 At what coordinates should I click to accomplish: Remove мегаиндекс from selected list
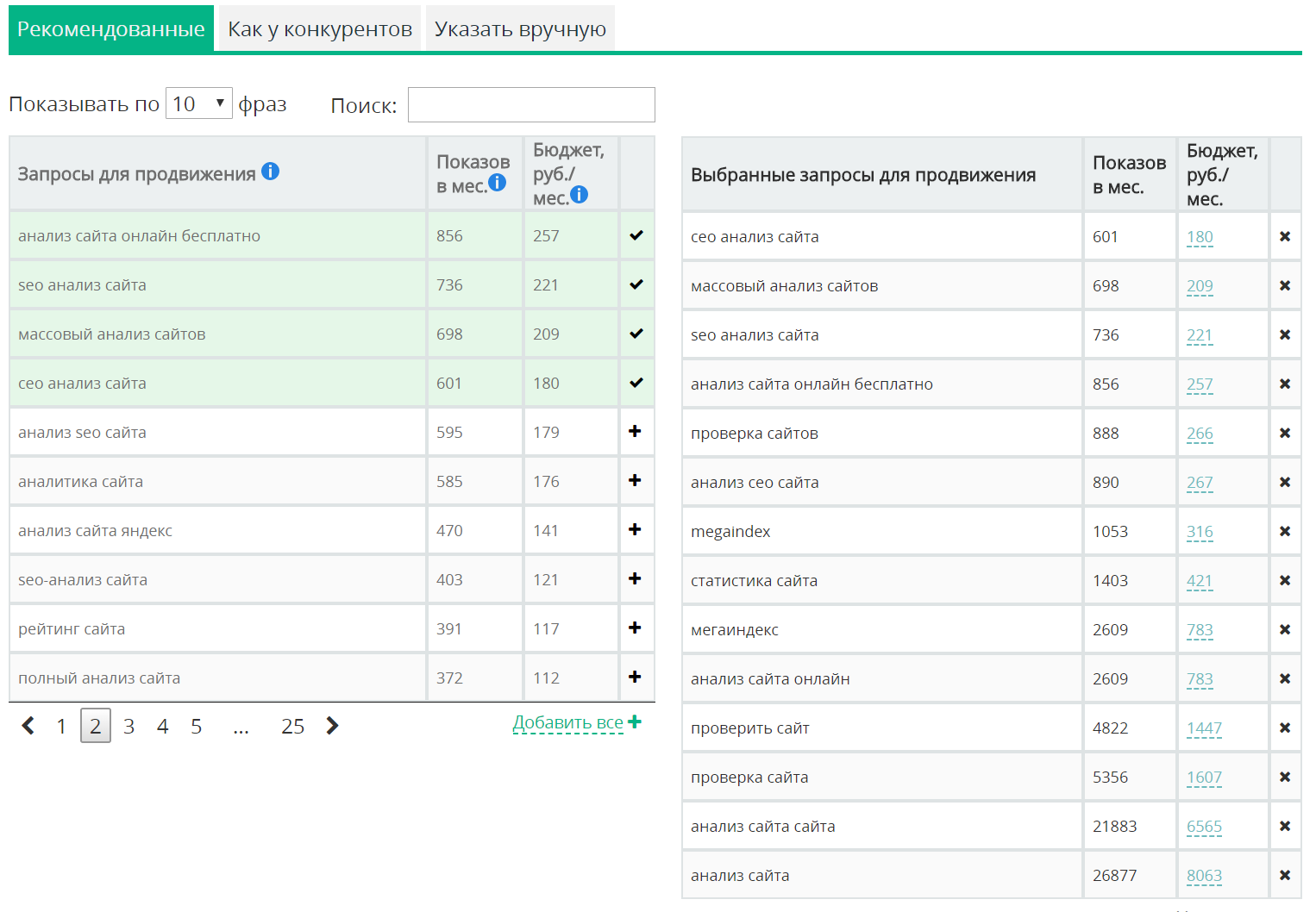pos(1285,629)
